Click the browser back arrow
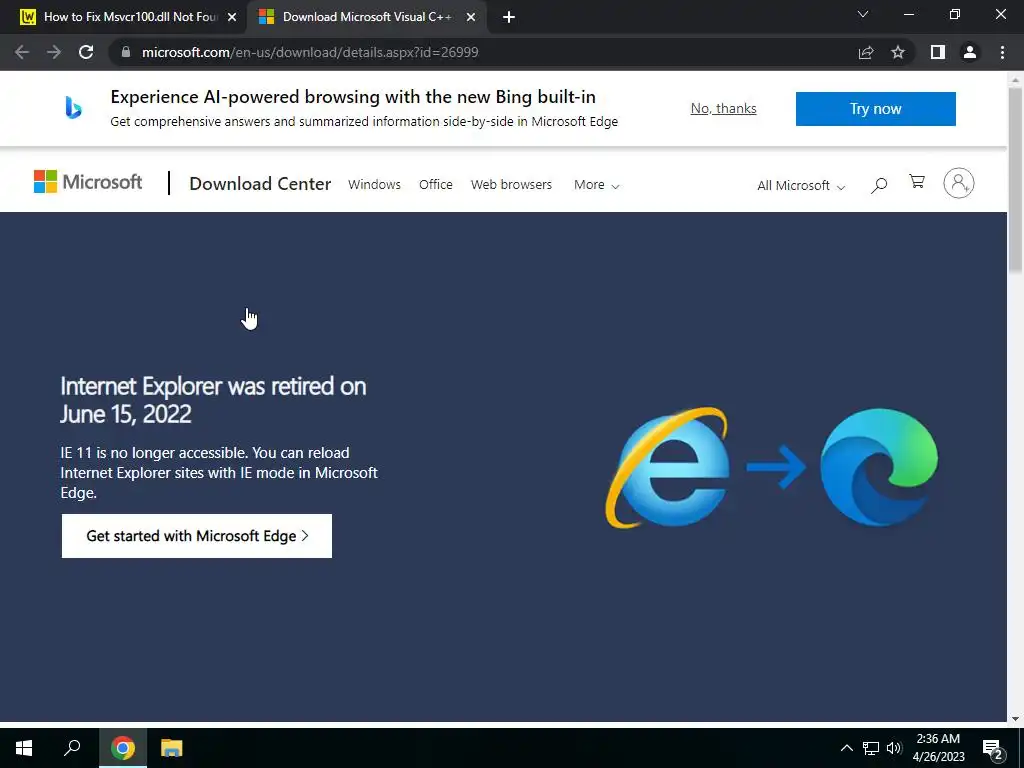Image resolution: width=1024 pixels, height=768 pixels. pyautogui.click(x=22, y=52)
